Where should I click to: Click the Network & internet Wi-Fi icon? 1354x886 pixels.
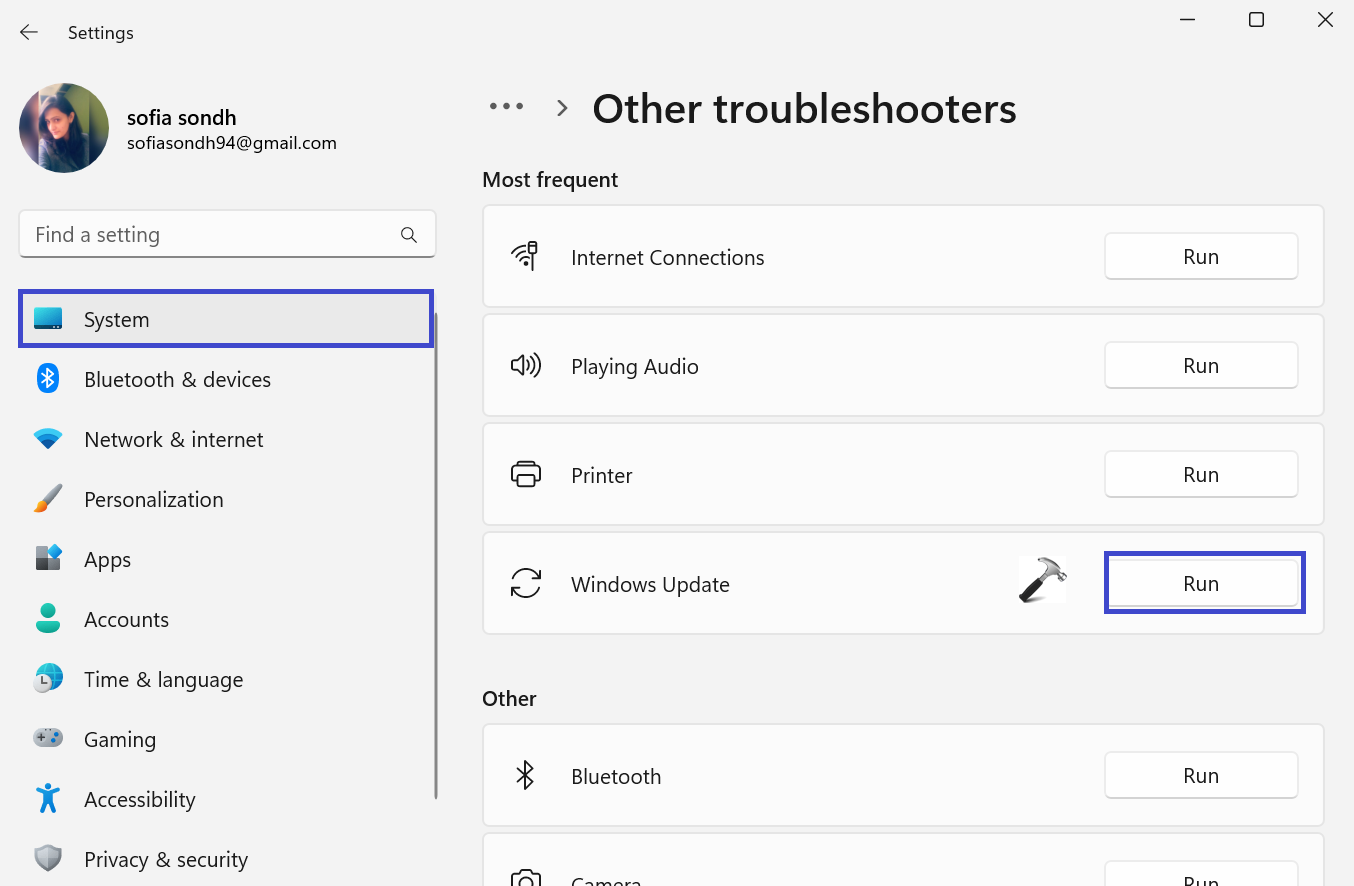click(48, 439)
